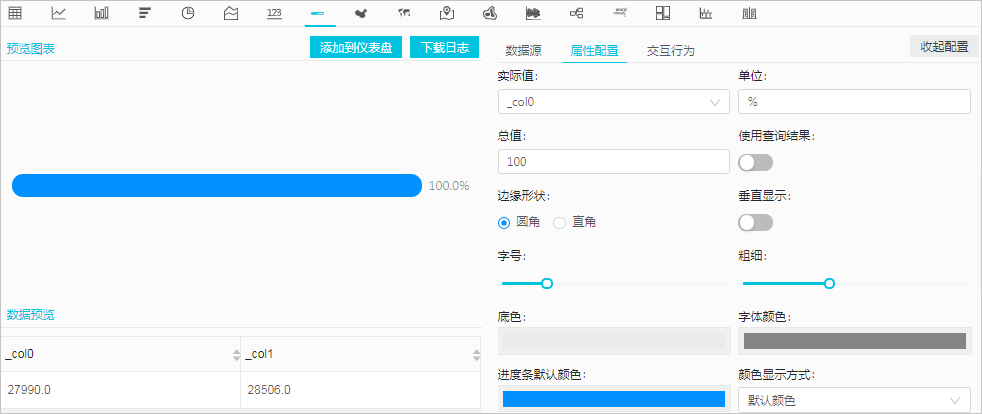Click the 28506.0 table cell
982x414 pixels.
click(361, 390)
